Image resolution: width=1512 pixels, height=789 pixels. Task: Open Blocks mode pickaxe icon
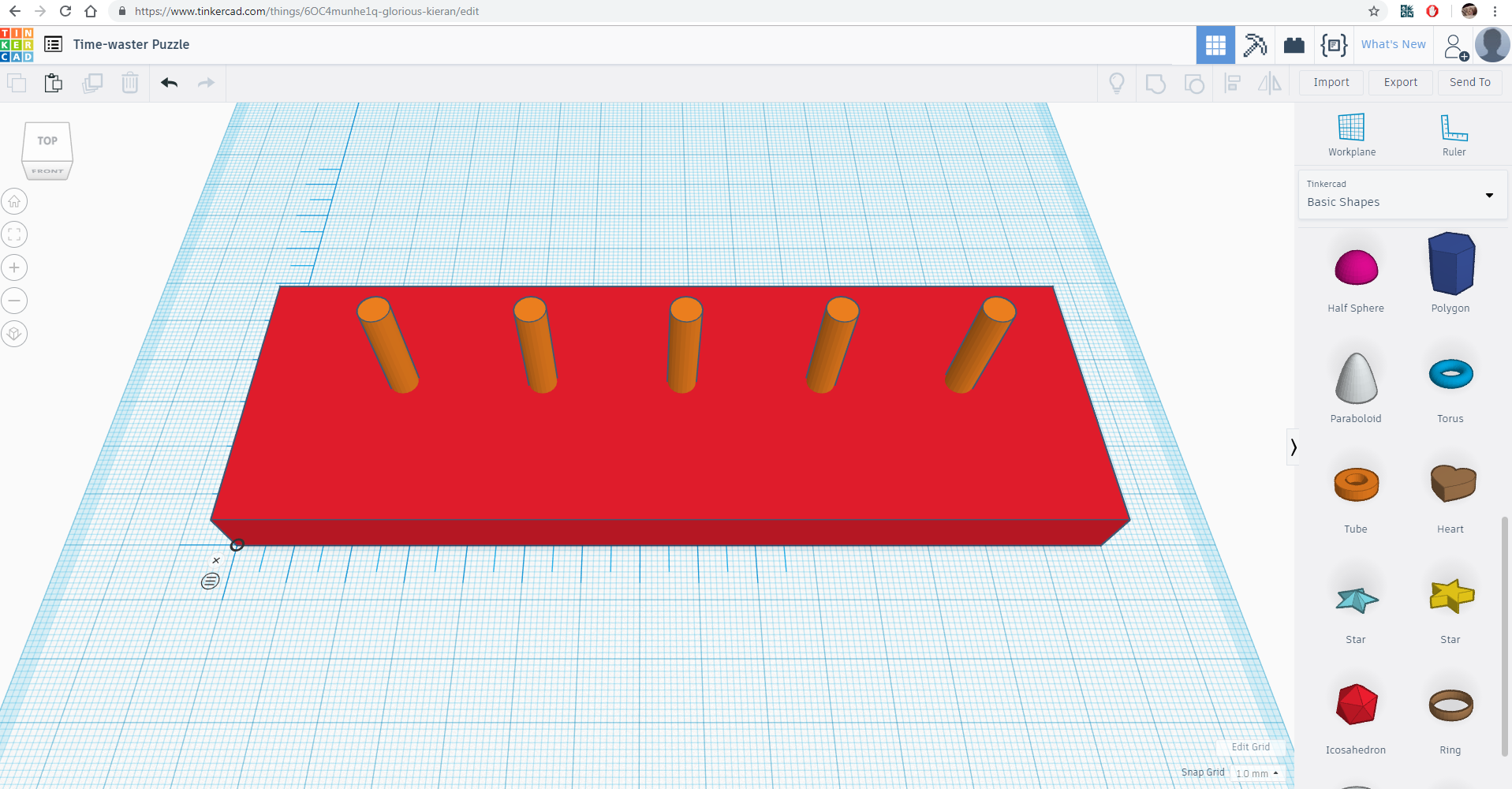pos(1255,45)
